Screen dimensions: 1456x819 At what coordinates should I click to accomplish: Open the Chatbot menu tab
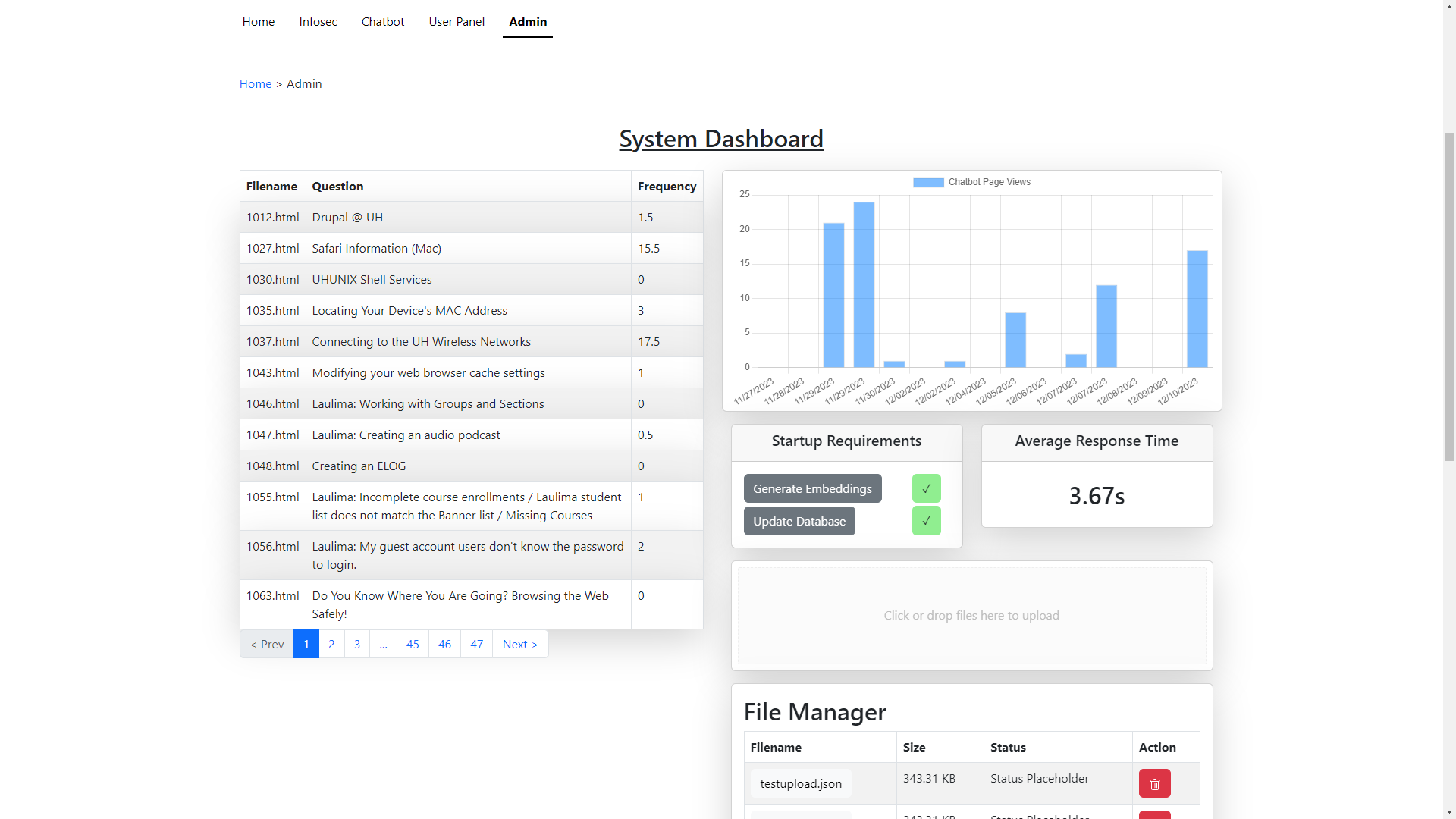tap(382, 21)
